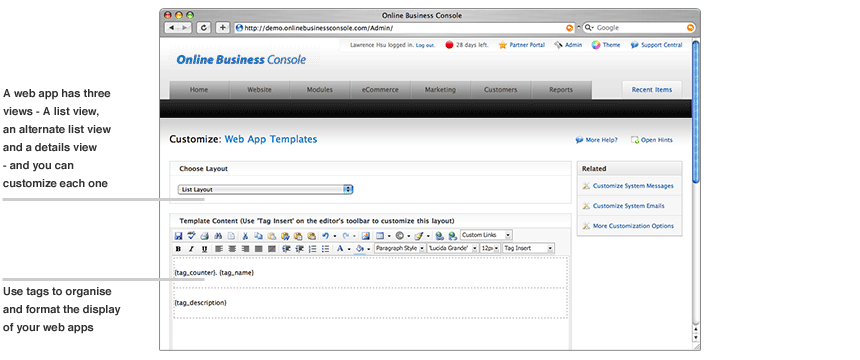Open the Tag Insert dropdown
The width and height of the screenshot is (860, 360).
coord(528,248)
